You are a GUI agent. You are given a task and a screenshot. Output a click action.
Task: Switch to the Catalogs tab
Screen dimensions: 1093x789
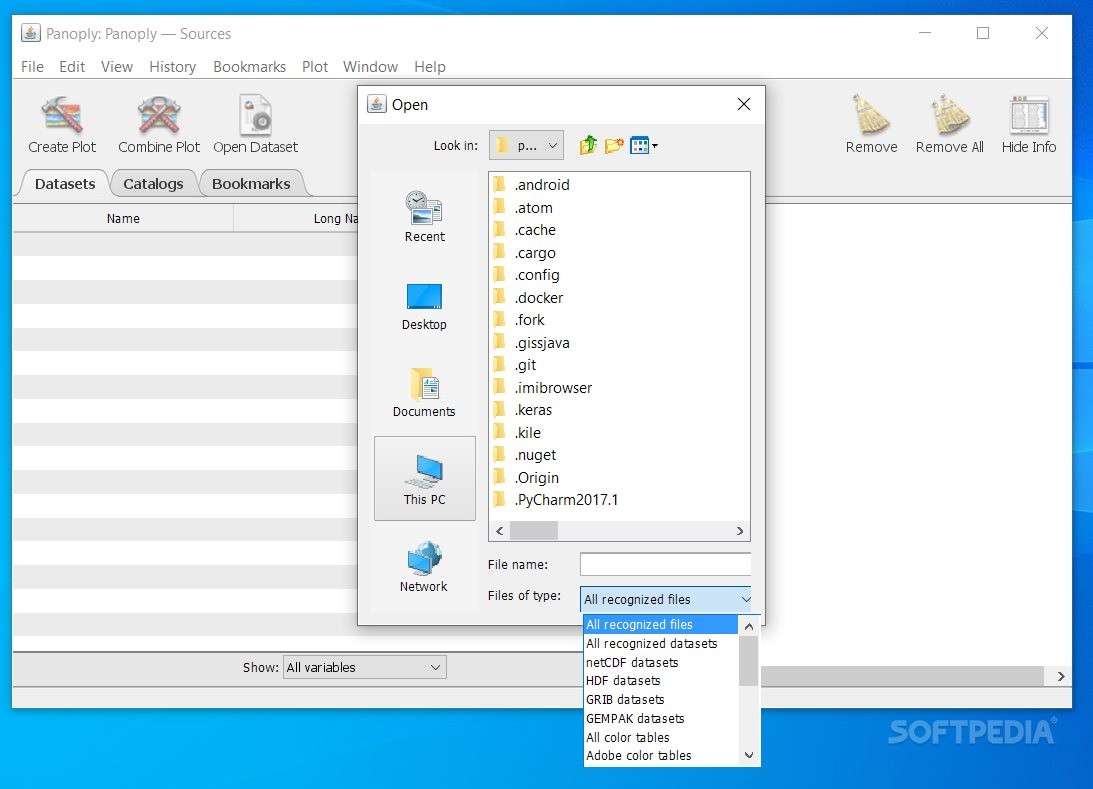pos(153,184)
